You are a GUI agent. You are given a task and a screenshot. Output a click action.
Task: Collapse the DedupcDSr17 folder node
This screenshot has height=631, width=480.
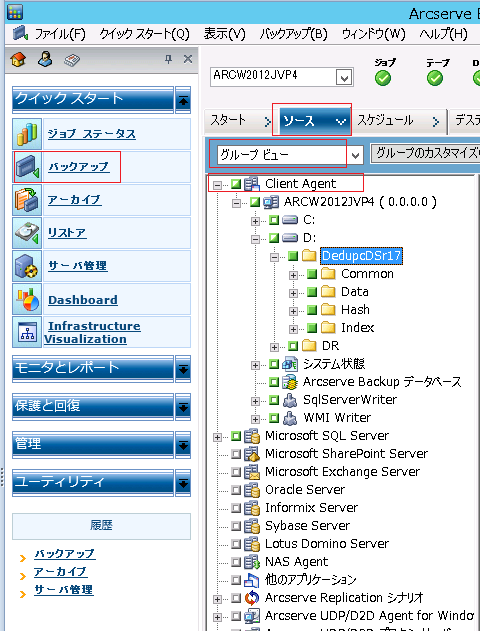(274, 257)
